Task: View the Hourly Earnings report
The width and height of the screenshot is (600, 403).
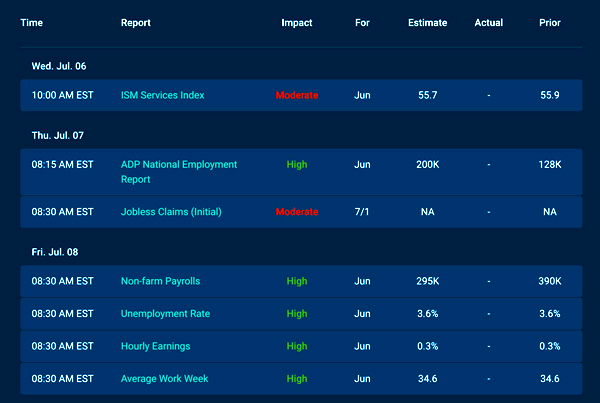Action: (x=155, y=346)
